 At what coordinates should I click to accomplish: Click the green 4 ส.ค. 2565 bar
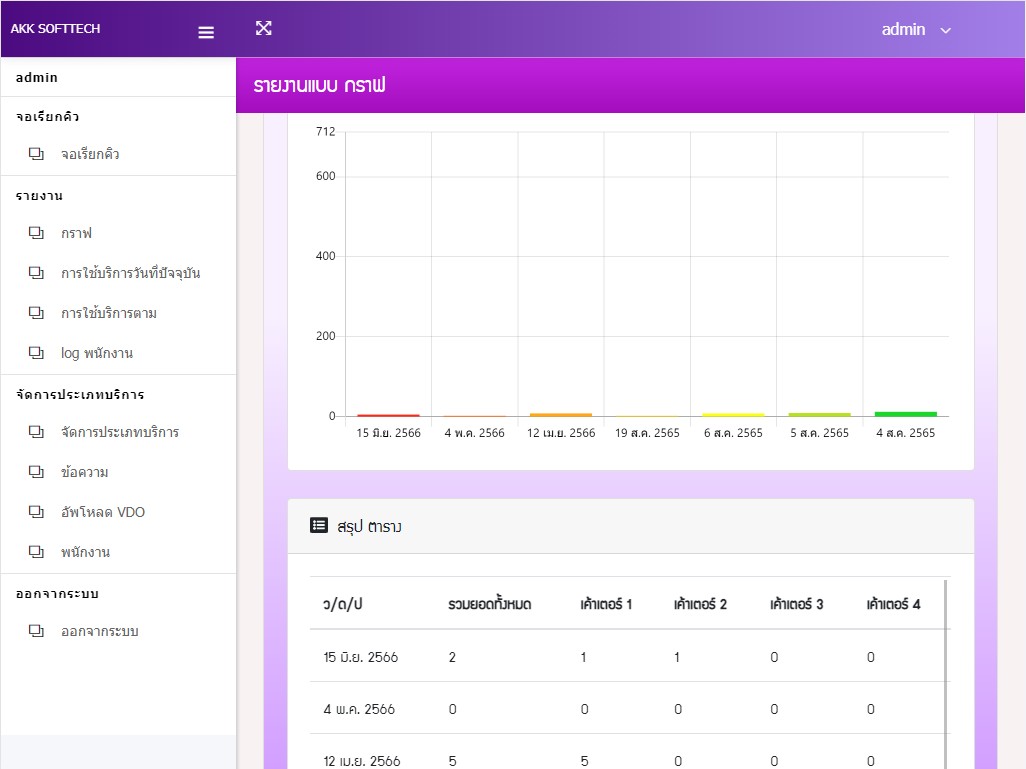(905, 413)
